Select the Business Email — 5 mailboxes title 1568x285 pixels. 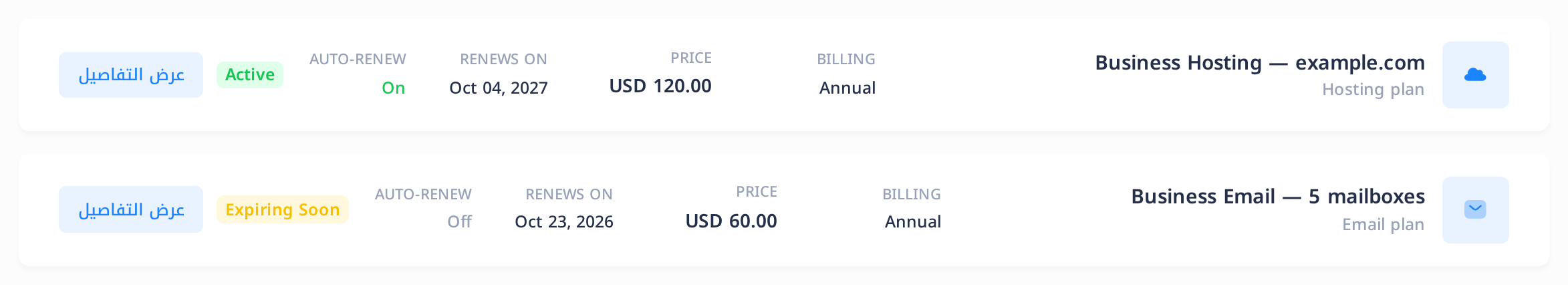[1278, 196]
